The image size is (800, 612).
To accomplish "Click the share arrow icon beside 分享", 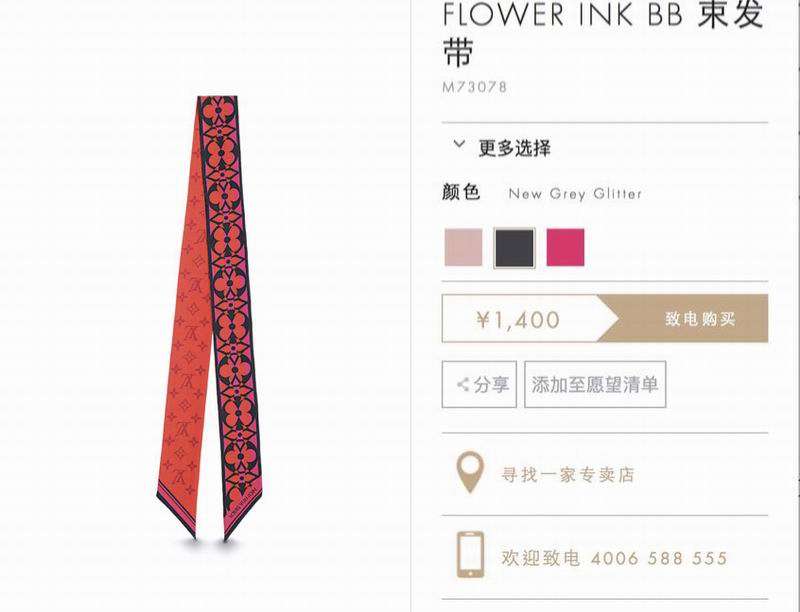I will coord(463,385).
